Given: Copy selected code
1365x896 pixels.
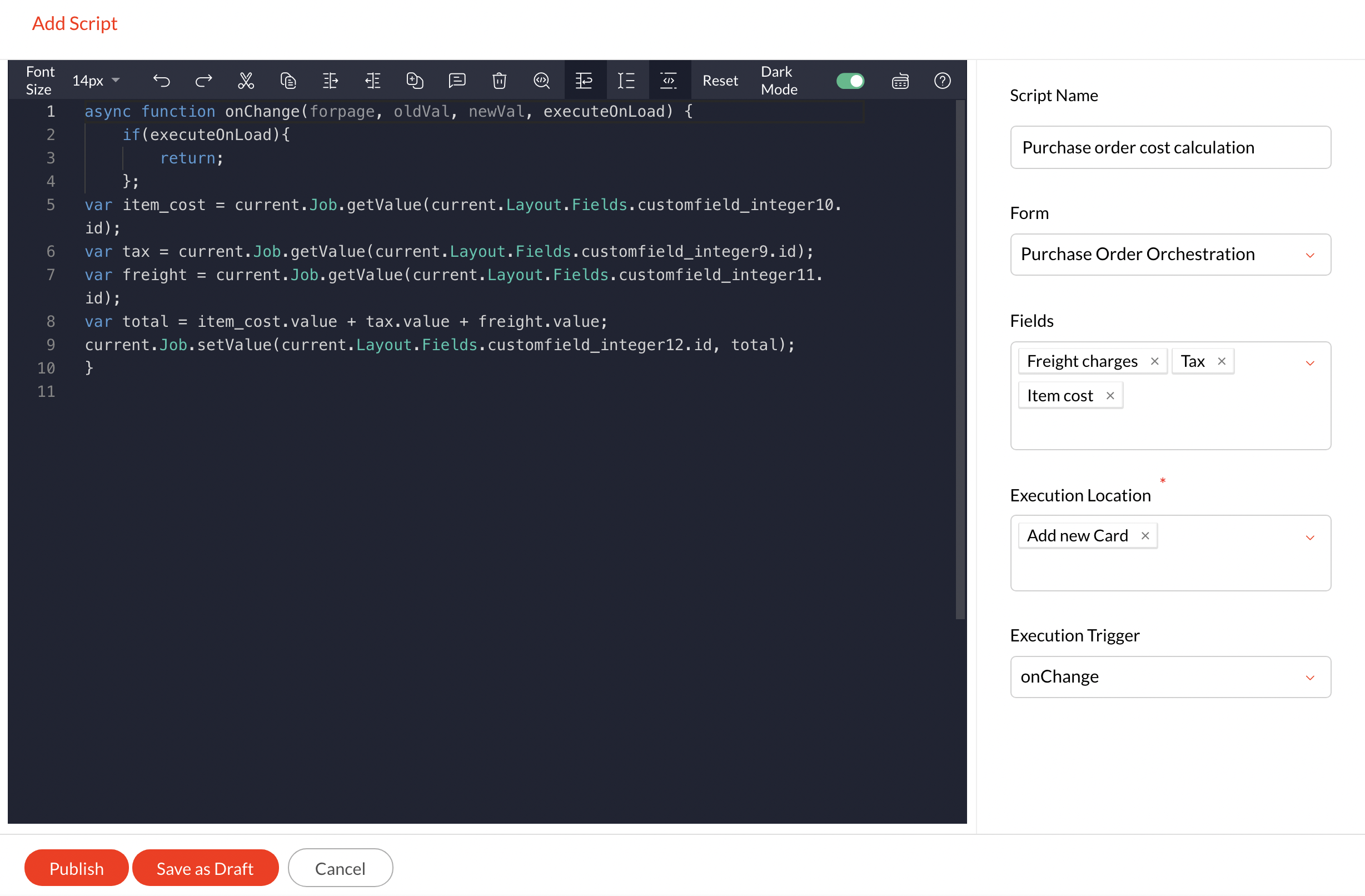Looking at the screenshot, I should point(288,81).
